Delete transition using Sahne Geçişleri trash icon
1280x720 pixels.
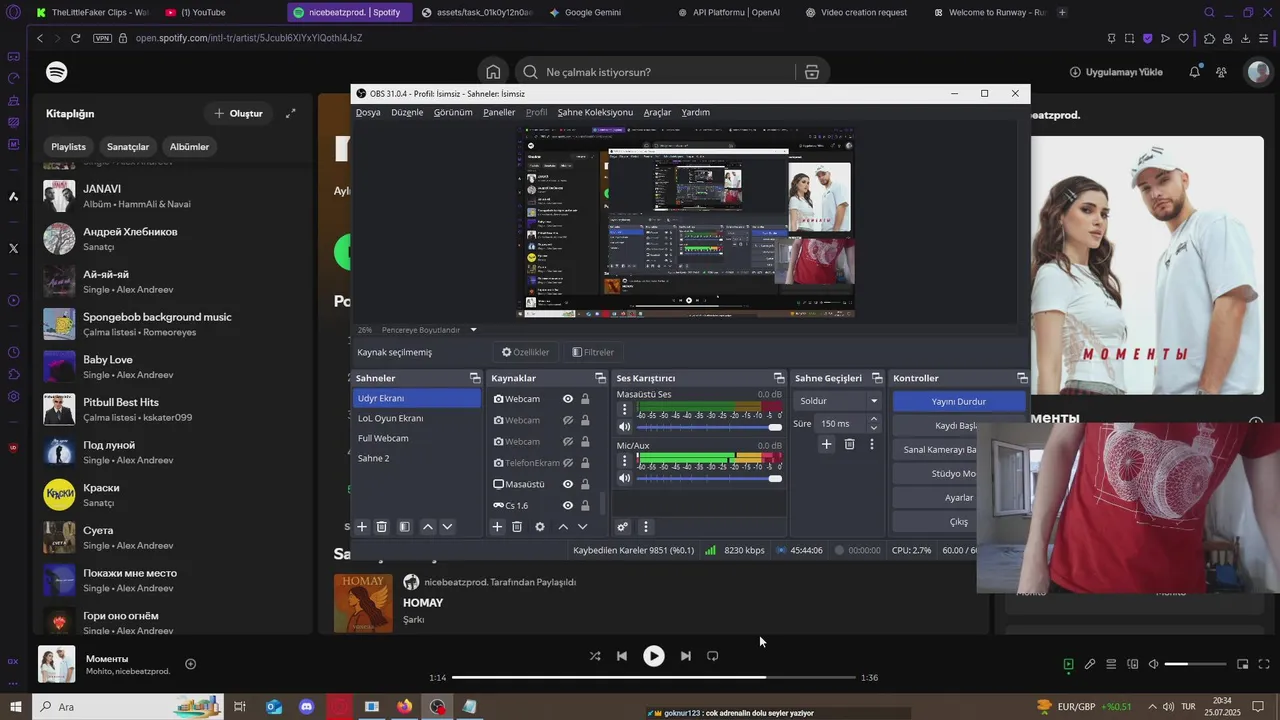(849, 444)
